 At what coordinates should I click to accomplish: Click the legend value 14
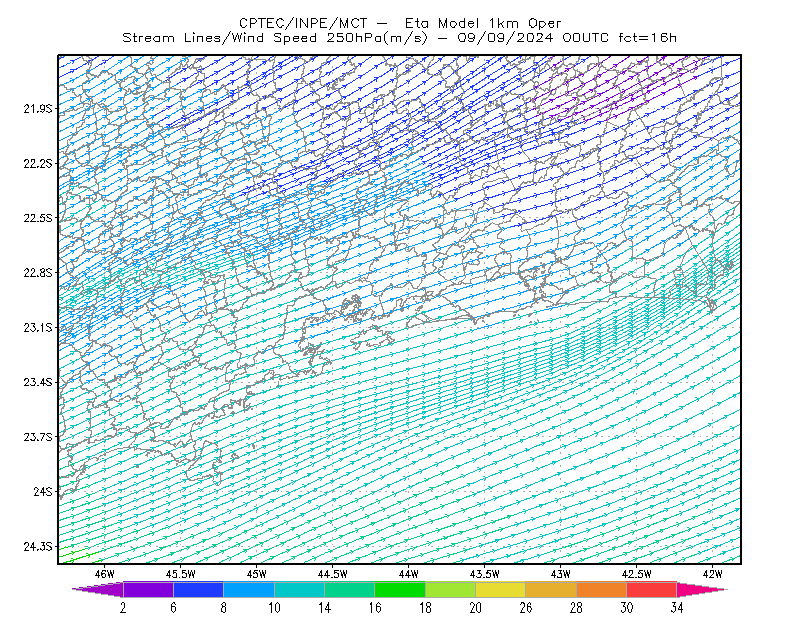pyautogui.click(x=324, y=608)
